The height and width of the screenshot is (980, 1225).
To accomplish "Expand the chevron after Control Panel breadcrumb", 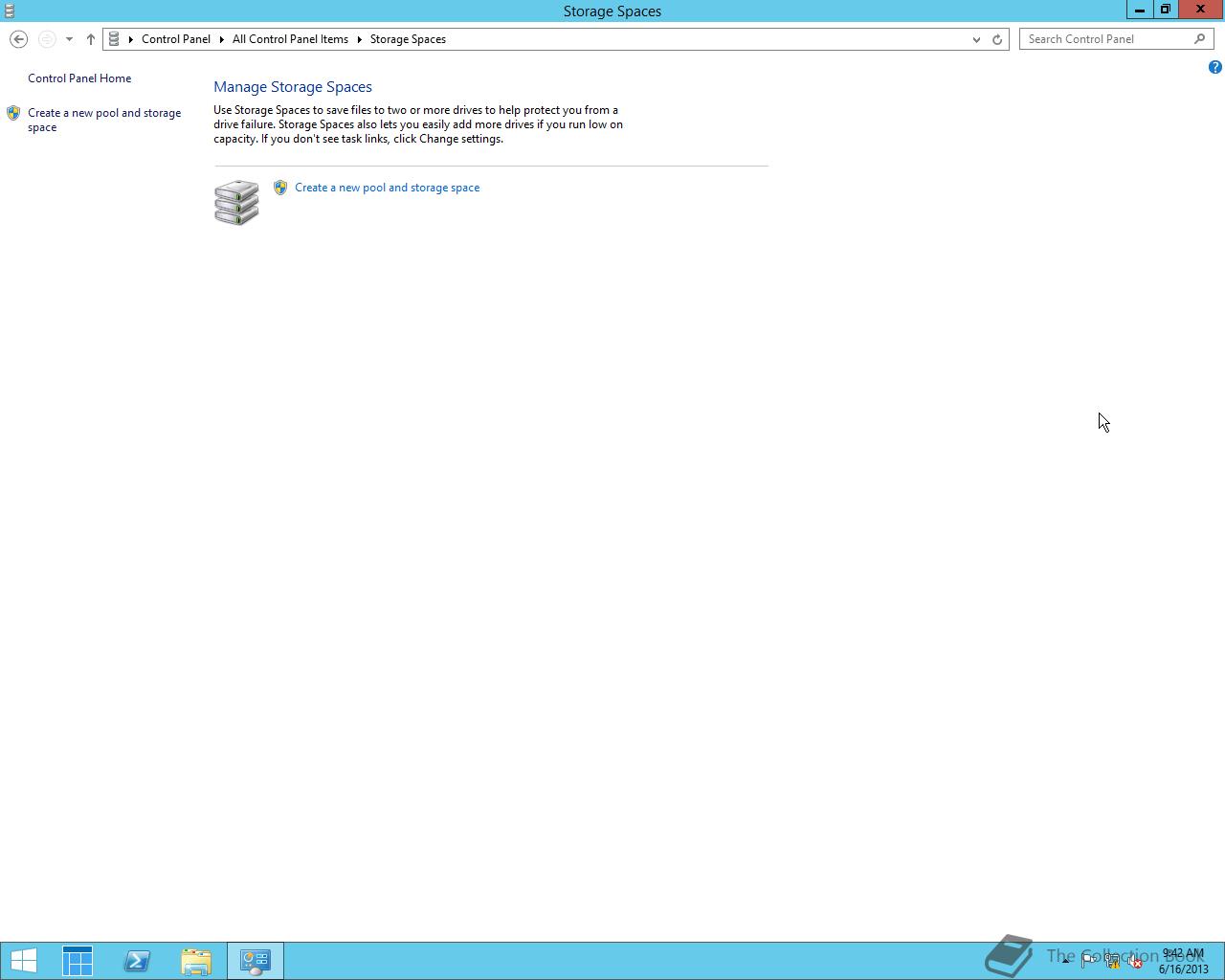I will click(221, 39).
